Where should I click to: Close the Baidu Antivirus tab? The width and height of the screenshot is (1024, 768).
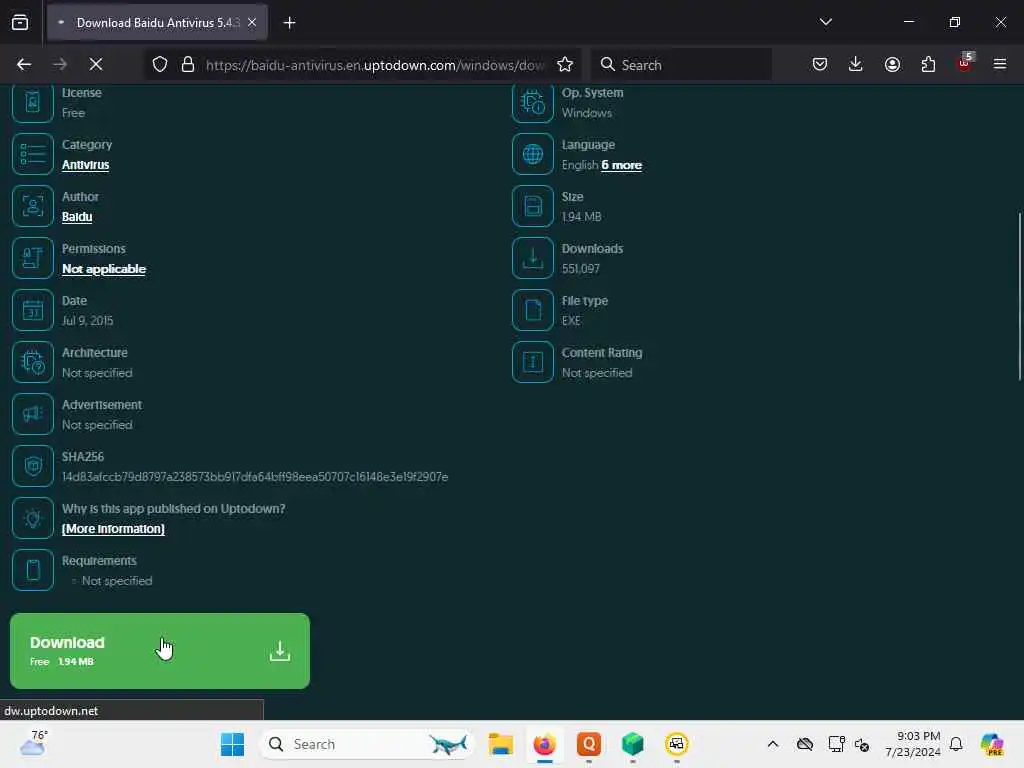252,22
